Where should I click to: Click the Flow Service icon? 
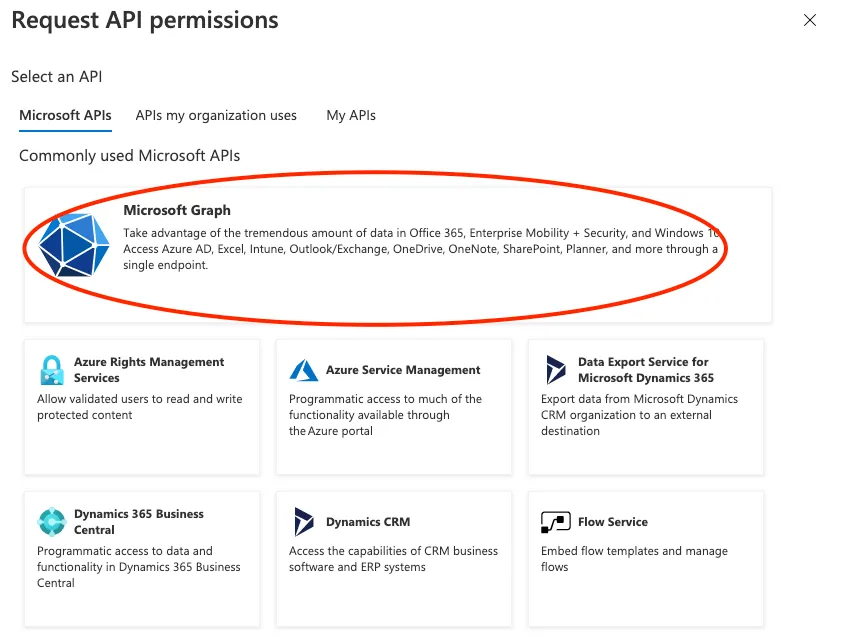[556, 522]
